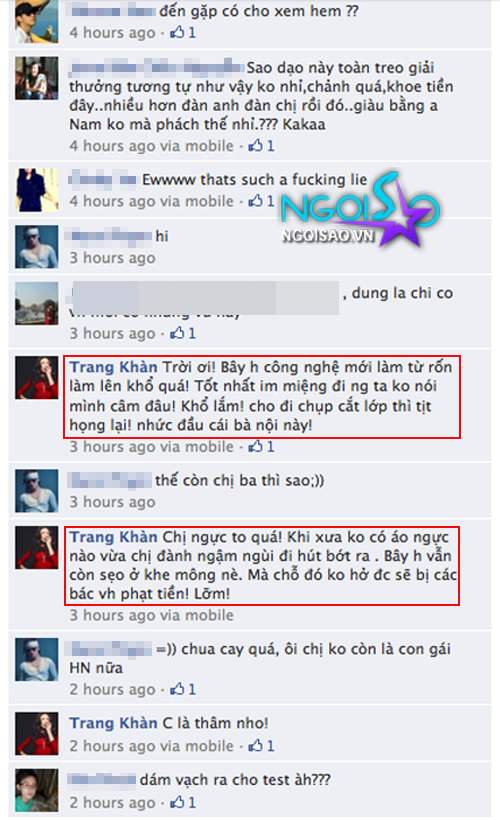Image resolution: width=500 pixels, height=820 pixels.
Task: Click sunglasses man avatar beside 'hi' comment
Action: point(37,247)
